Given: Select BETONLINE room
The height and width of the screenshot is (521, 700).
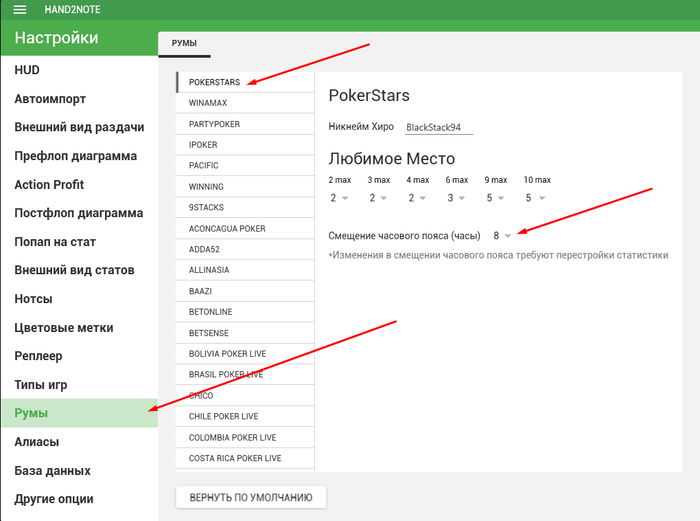Looking at the screenshot, I should tap(245, 312).
